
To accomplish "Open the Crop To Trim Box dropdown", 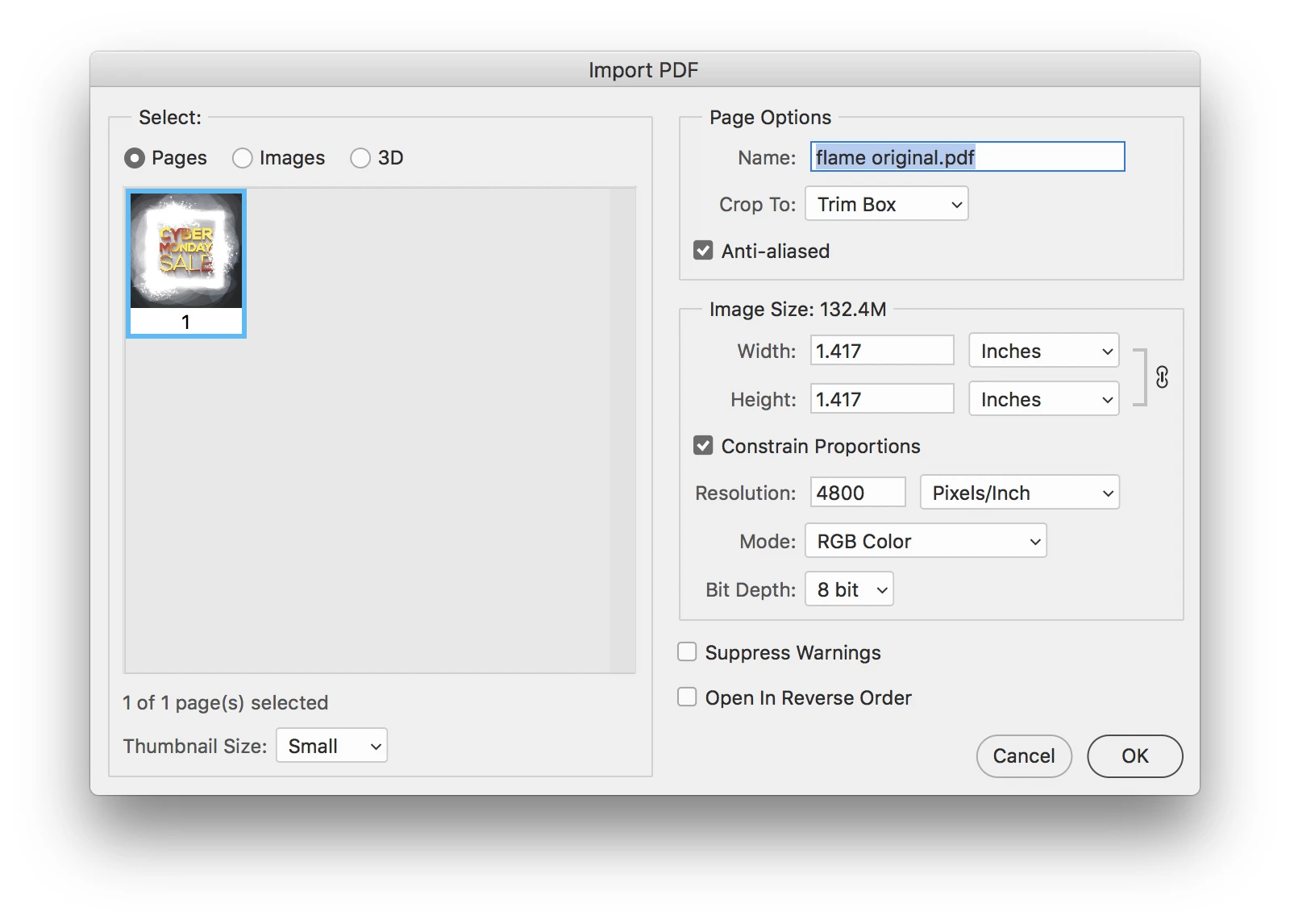I will tap(887, 204).
